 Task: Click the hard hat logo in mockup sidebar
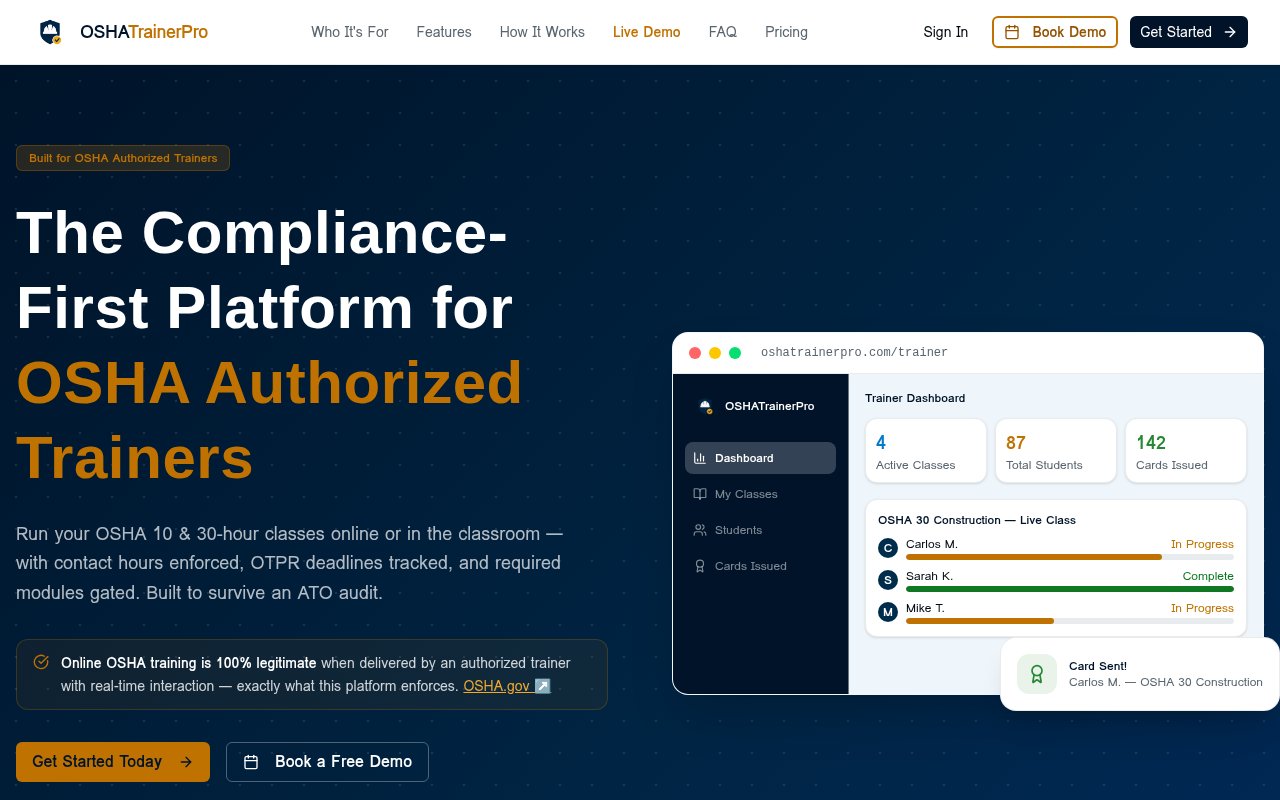(706, 406)
